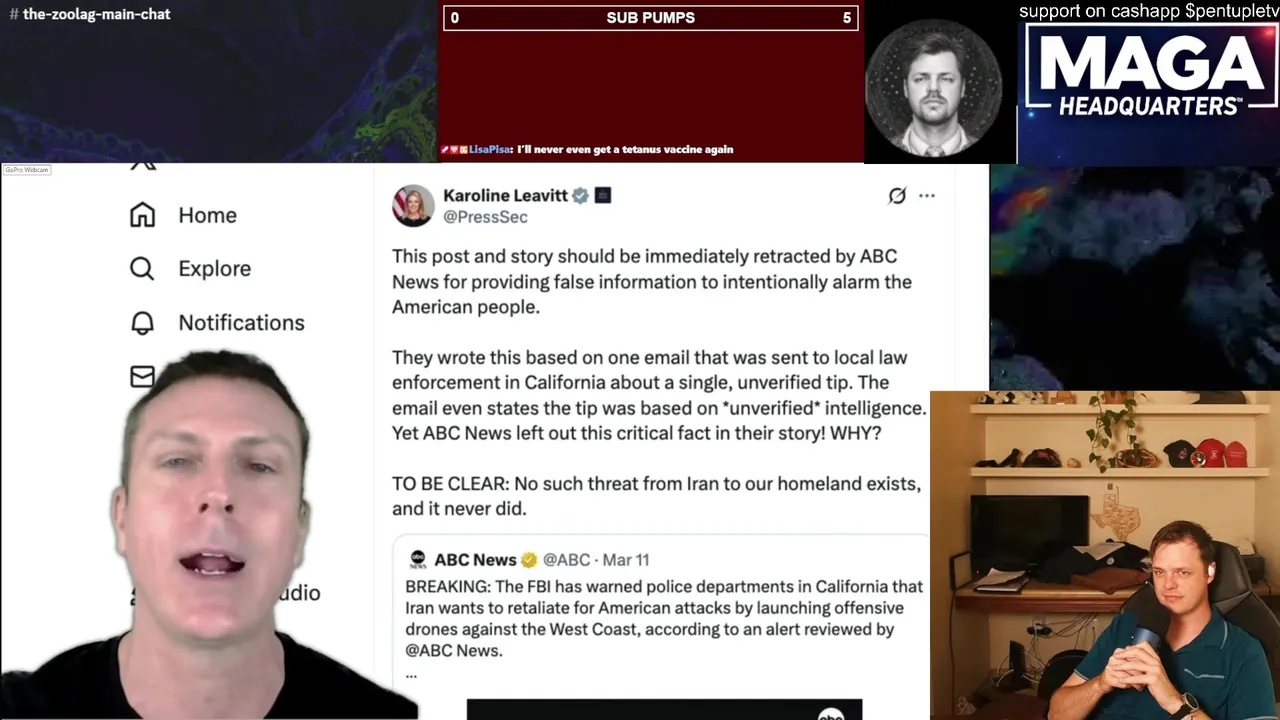Click the the-zoolag-main-chat channel name
Viewport: 1280px width, 720px height.
pyautogui.click(x=96, y=14)
